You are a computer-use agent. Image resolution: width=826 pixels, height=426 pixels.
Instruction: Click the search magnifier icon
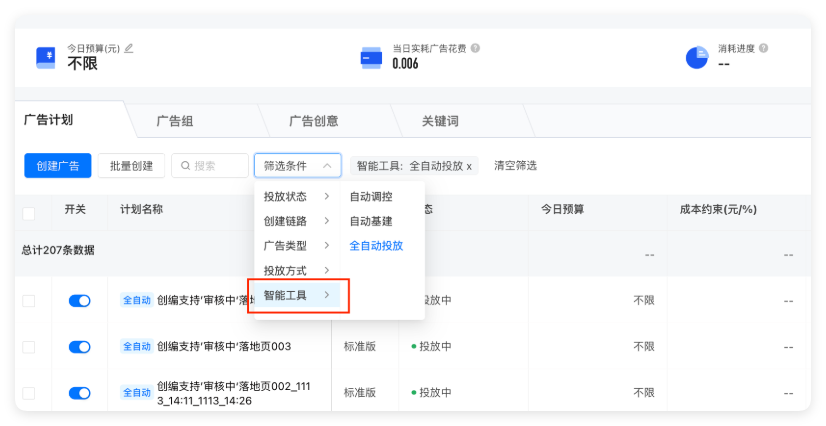click(185, 166)
